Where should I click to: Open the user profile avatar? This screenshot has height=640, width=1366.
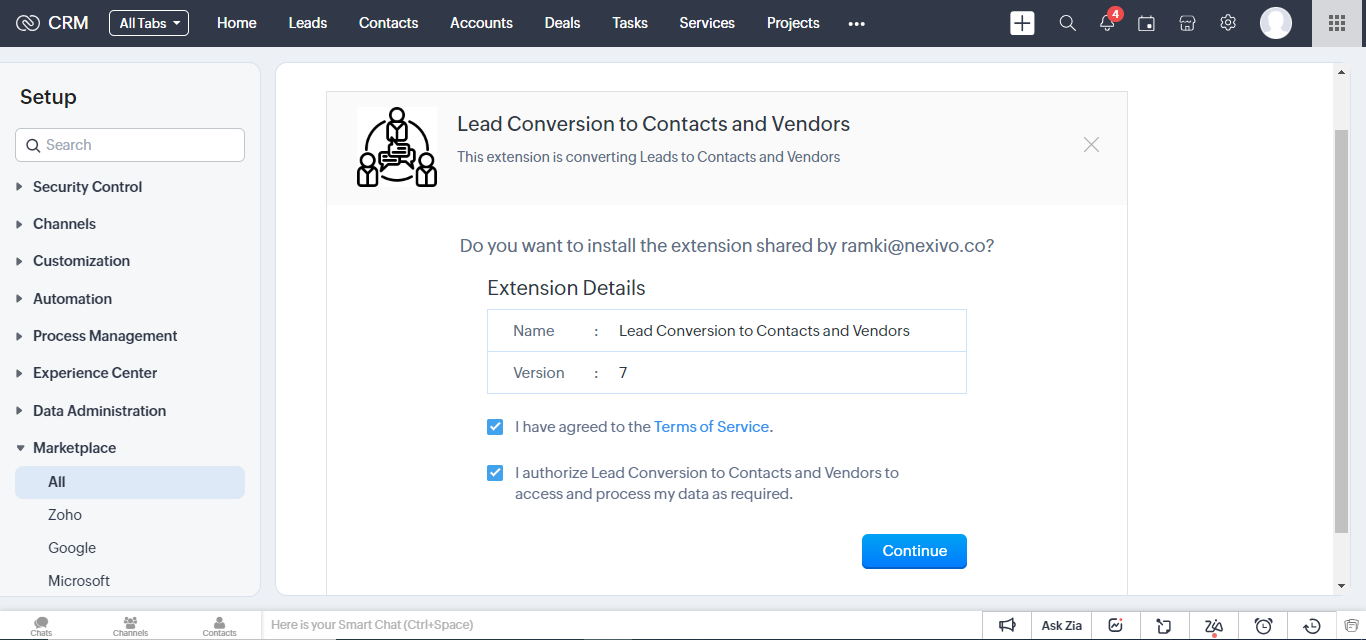pos(1276,23)
